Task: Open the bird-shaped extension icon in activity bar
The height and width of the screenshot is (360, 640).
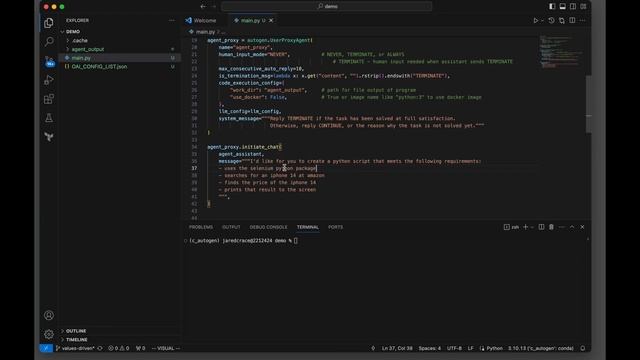Action: [x=49, y=137]
